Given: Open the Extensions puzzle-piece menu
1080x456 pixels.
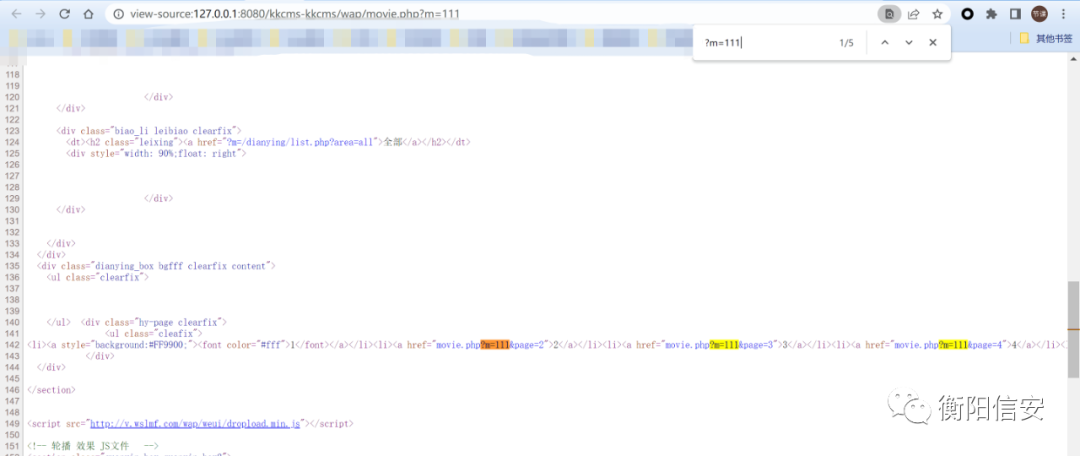Looking at the screenshot, I should tap(992, 14).
